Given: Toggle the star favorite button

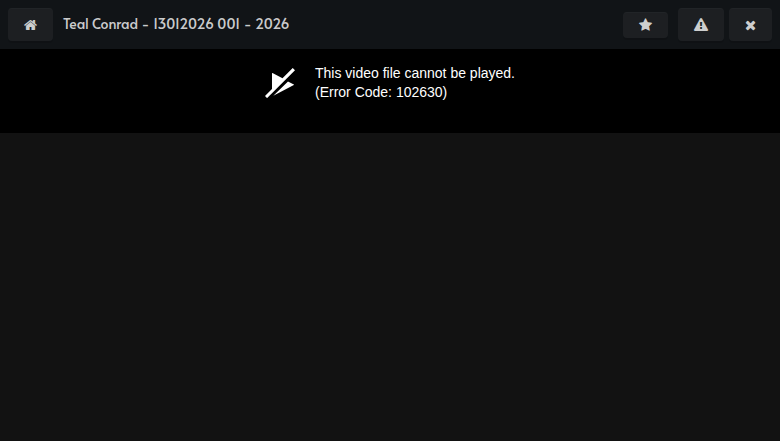Looking at the screenshot, I should click(645, 25).
